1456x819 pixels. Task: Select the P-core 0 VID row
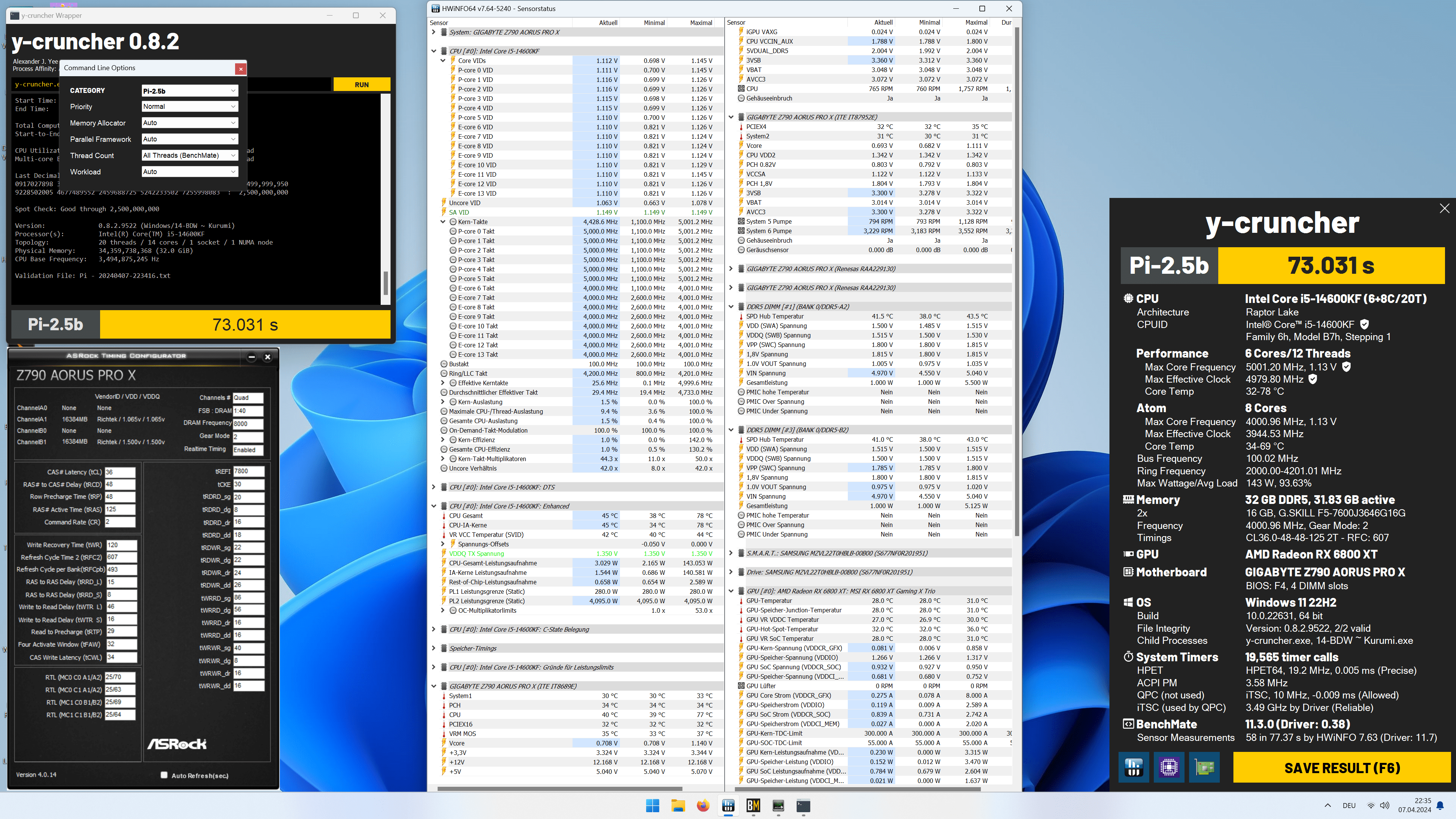(576, 70)
